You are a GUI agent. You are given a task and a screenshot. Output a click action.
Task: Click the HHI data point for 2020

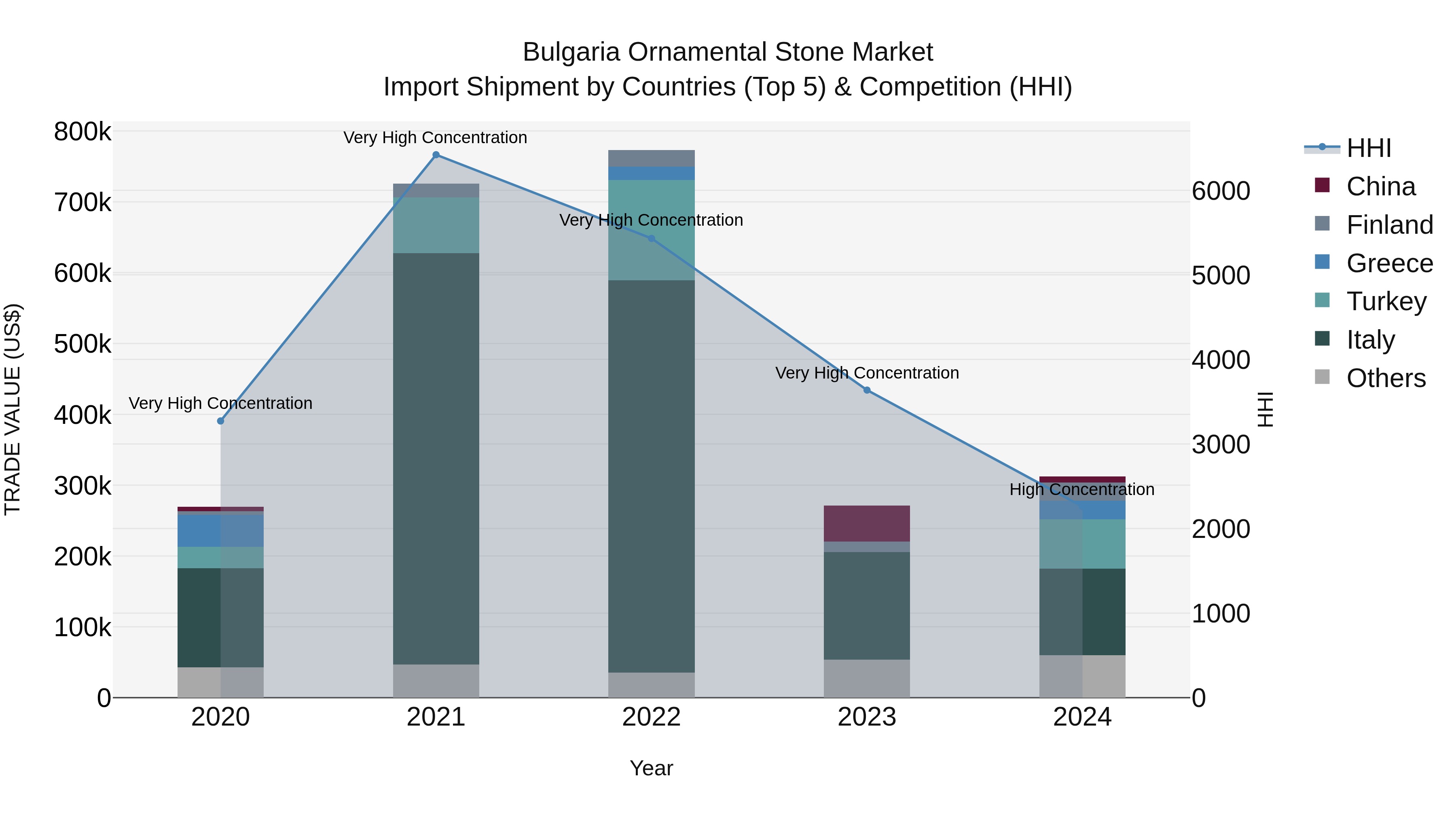[x=220, y=421]
